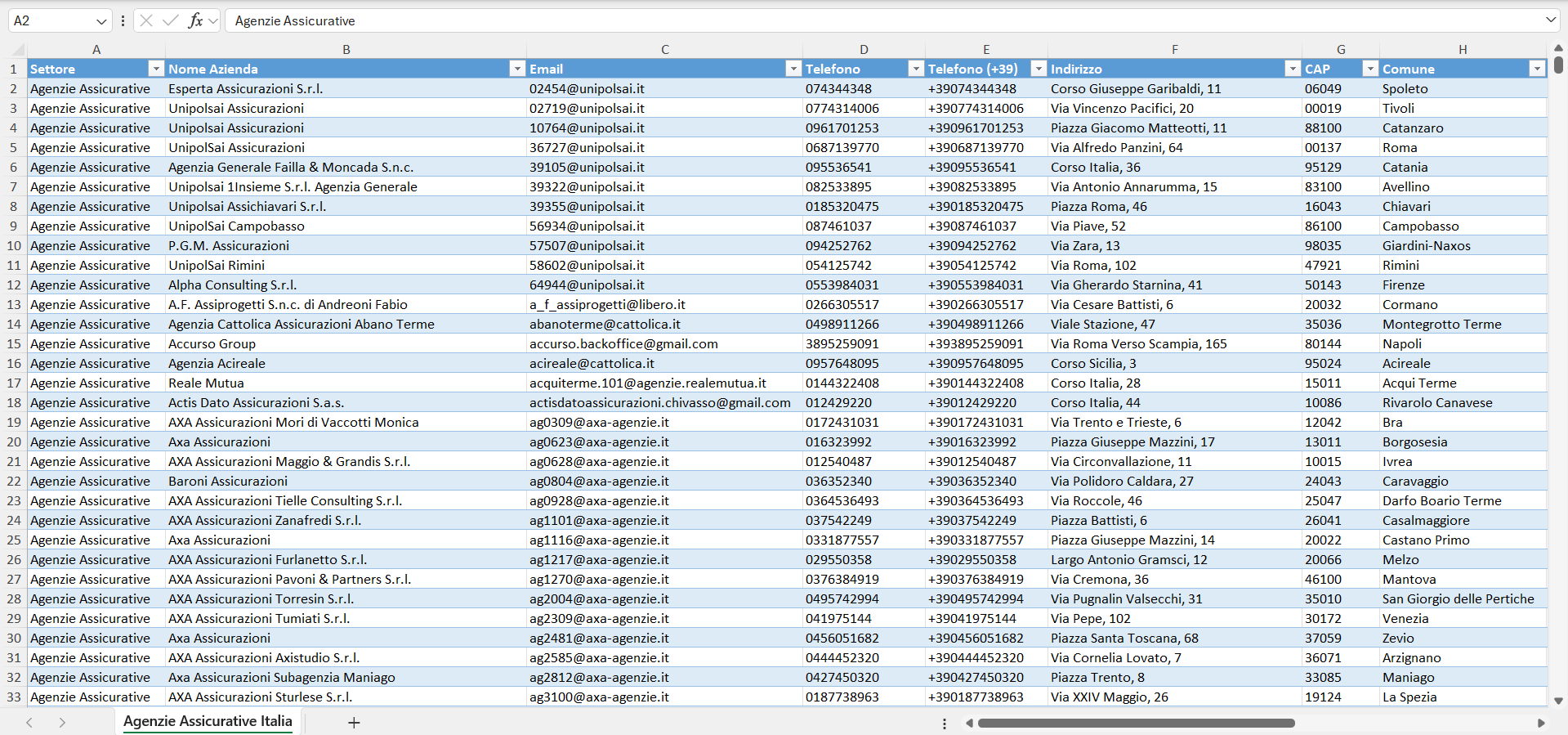
Task: Select email cell 02719@unipolsai.it
Action: click(664, 108)
